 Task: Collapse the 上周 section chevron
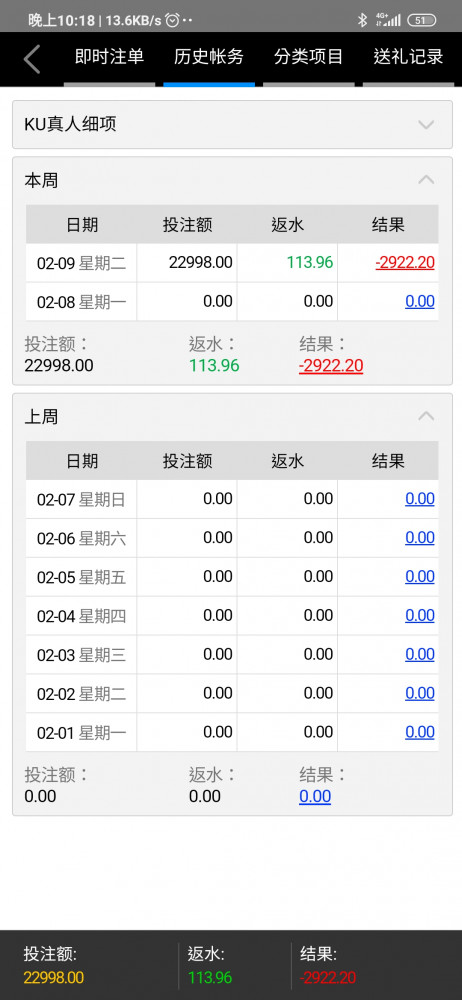click(426, 416)
